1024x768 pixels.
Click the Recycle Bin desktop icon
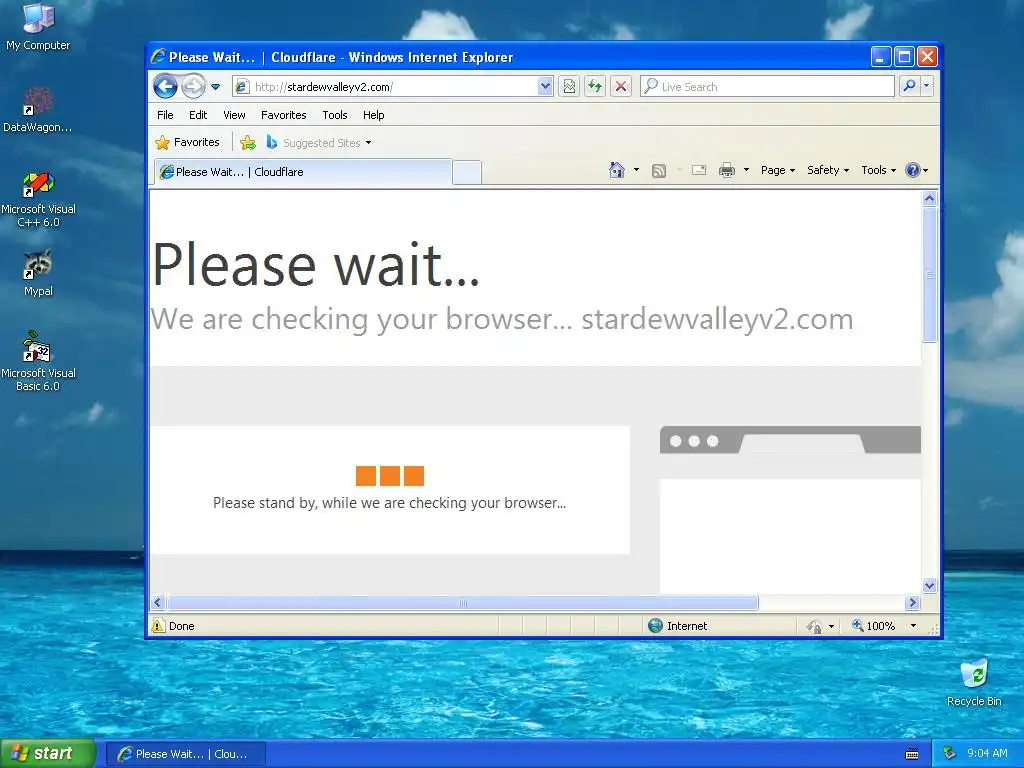click(x=974, y=683)
